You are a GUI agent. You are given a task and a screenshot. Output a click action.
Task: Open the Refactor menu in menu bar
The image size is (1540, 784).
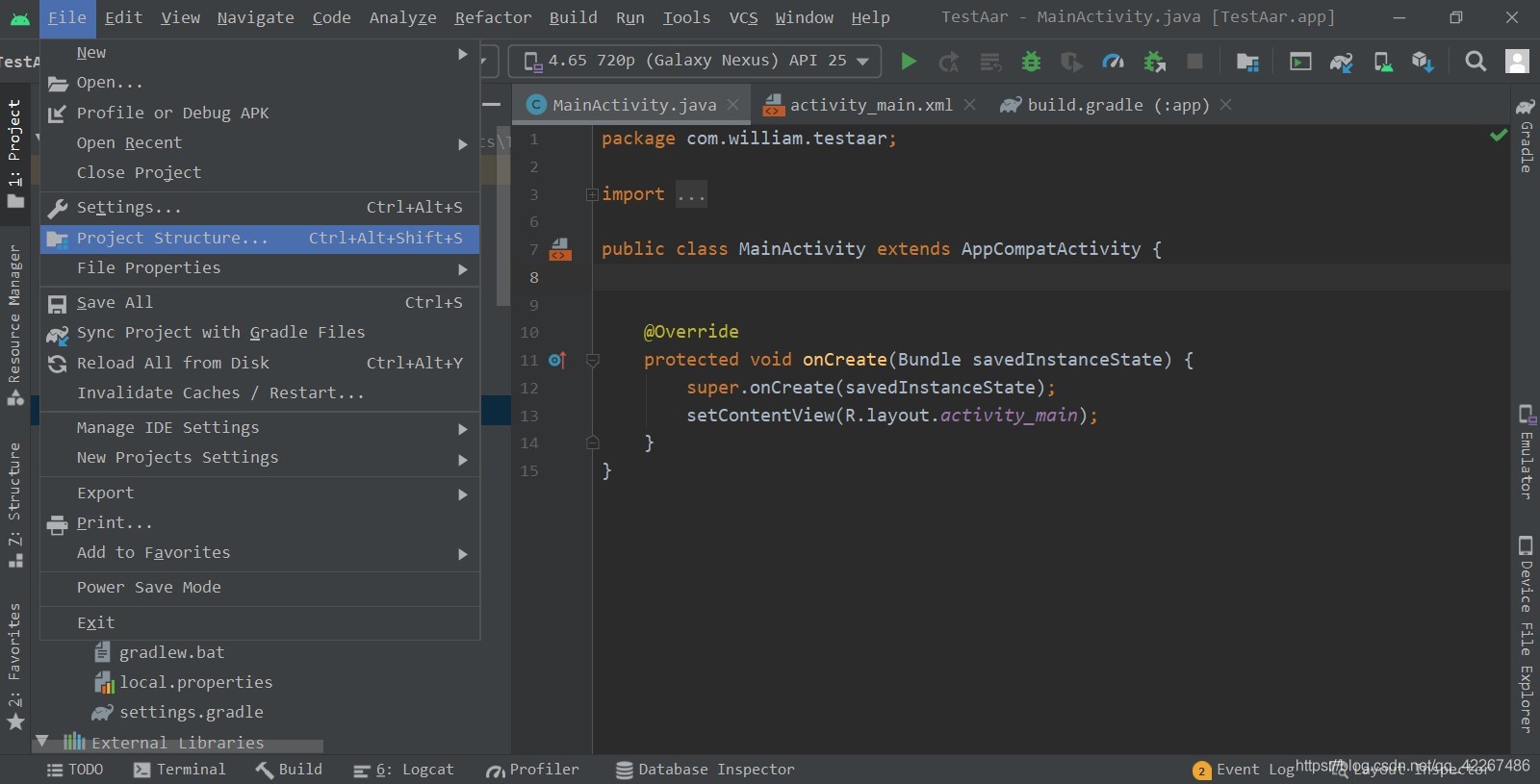pos(493,17)
